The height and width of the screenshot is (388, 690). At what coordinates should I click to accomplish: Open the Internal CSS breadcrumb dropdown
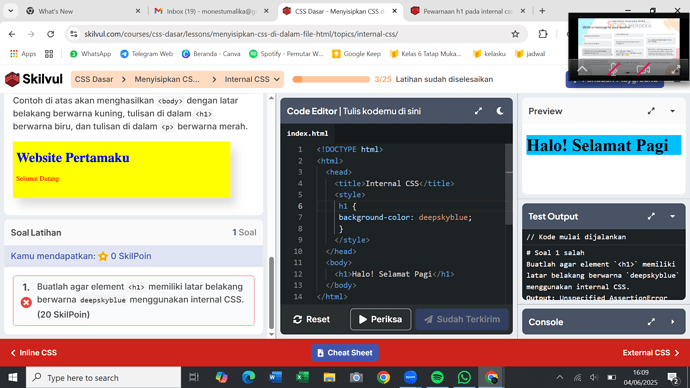[252, 79]
